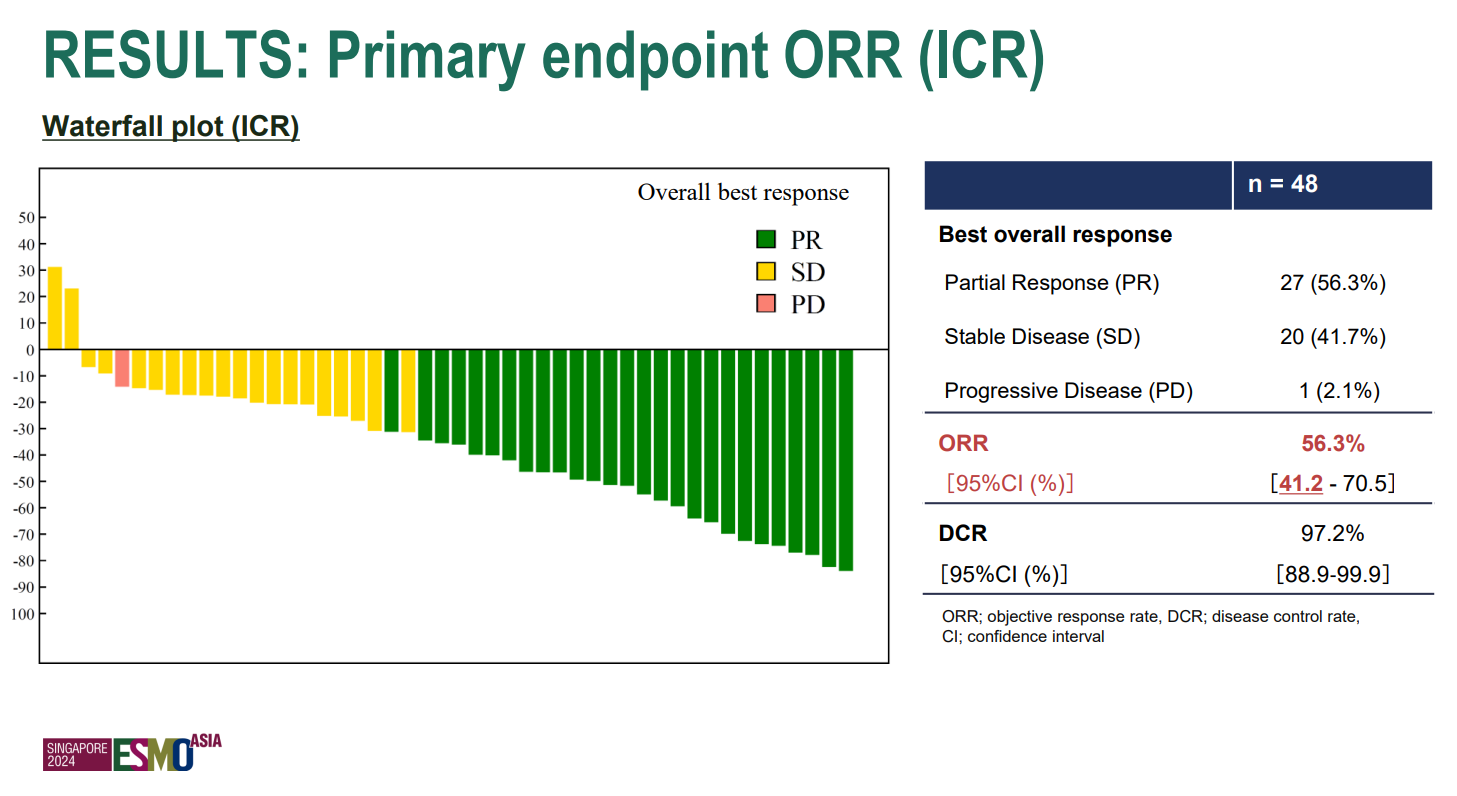The width and height of the screenshot is (1457, 796).
Task: Click the value '27 (56.3%)'
Action: tap(1333, 283)
